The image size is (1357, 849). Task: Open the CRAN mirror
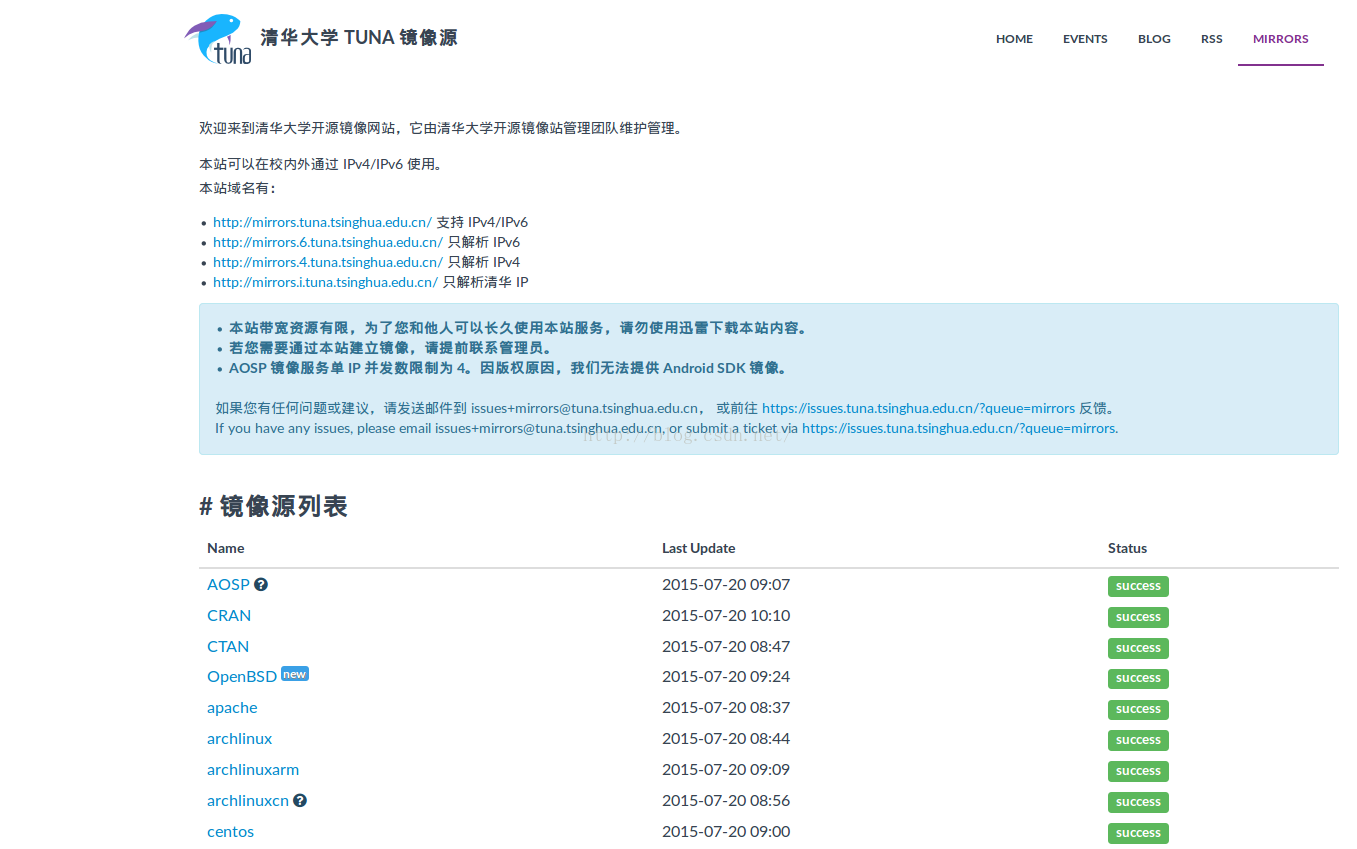229,615
